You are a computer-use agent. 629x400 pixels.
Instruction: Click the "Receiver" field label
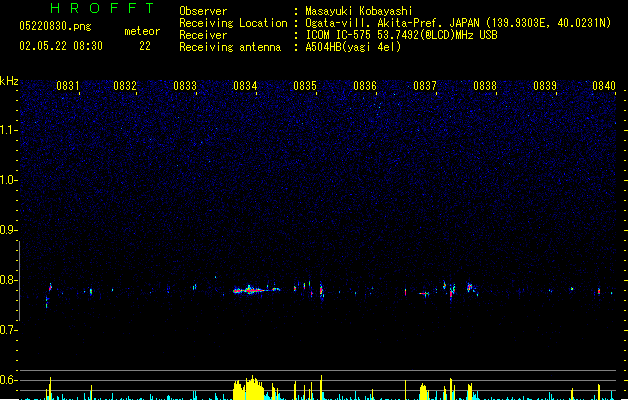click(x=203, y=35)
